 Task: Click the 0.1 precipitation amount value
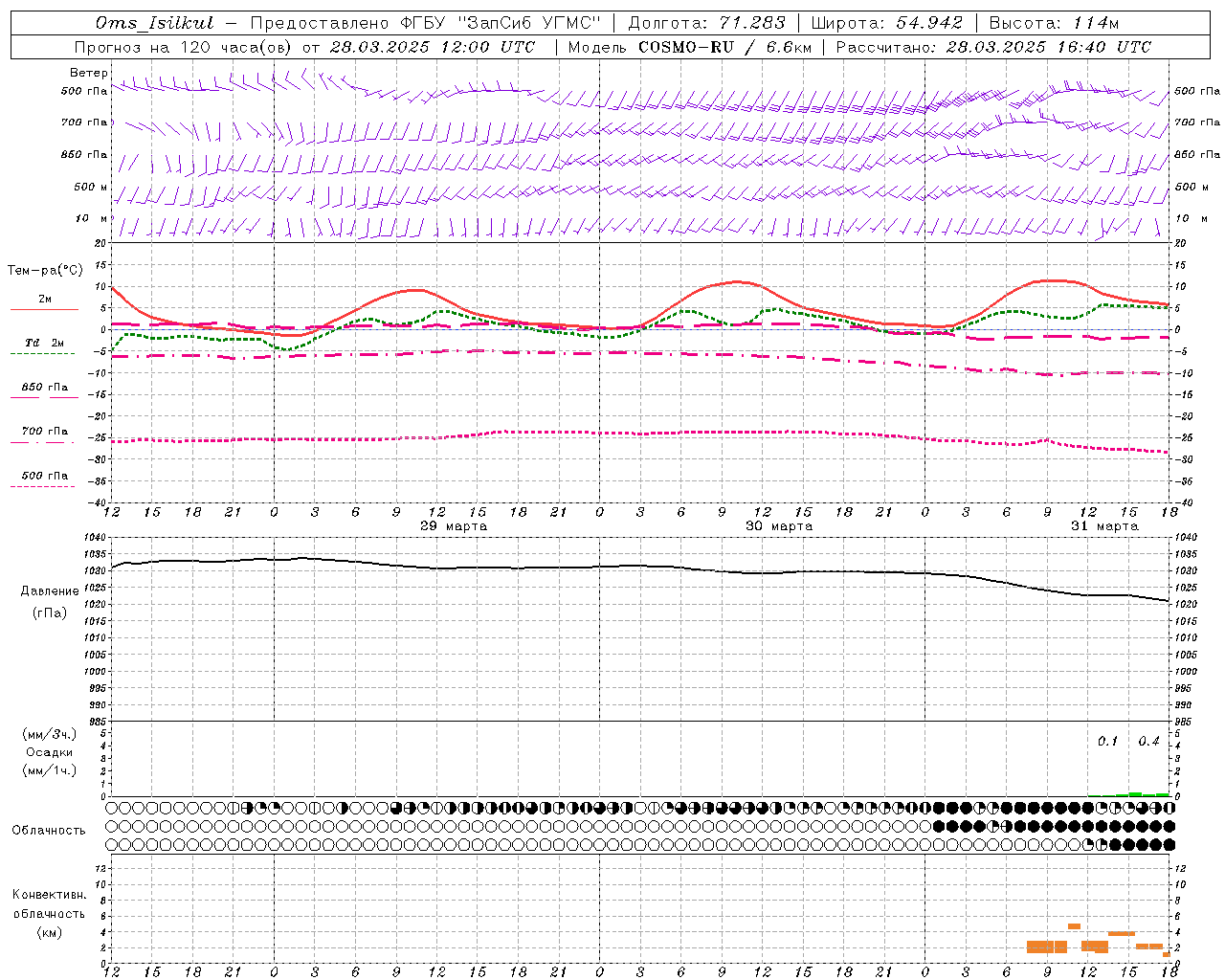pos(1107,742)
